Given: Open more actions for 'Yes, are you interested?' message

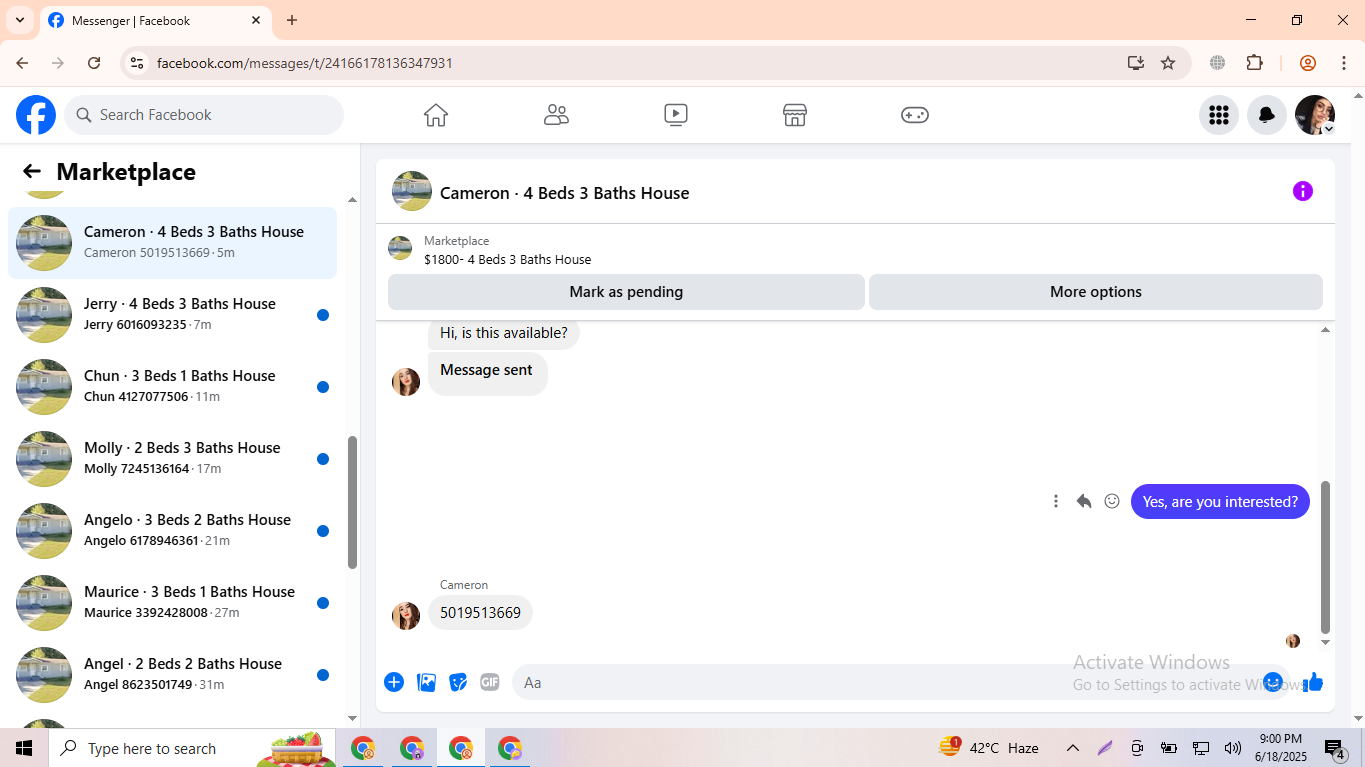Looking at the screenshot, I should point(1055,501).
